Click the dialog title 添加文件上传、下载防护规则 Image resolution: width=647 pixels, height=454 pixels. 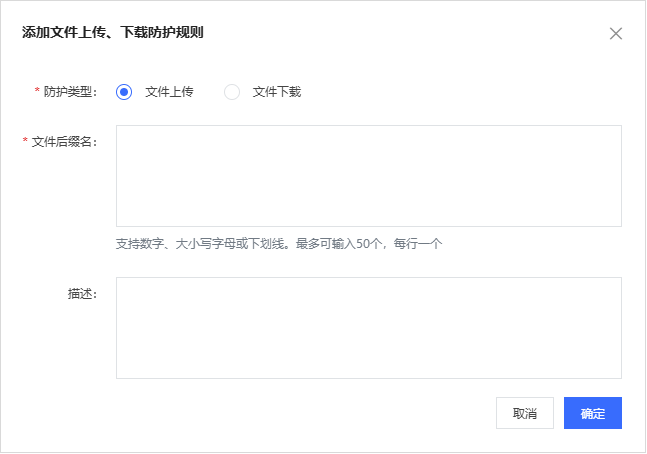[113, 33]
